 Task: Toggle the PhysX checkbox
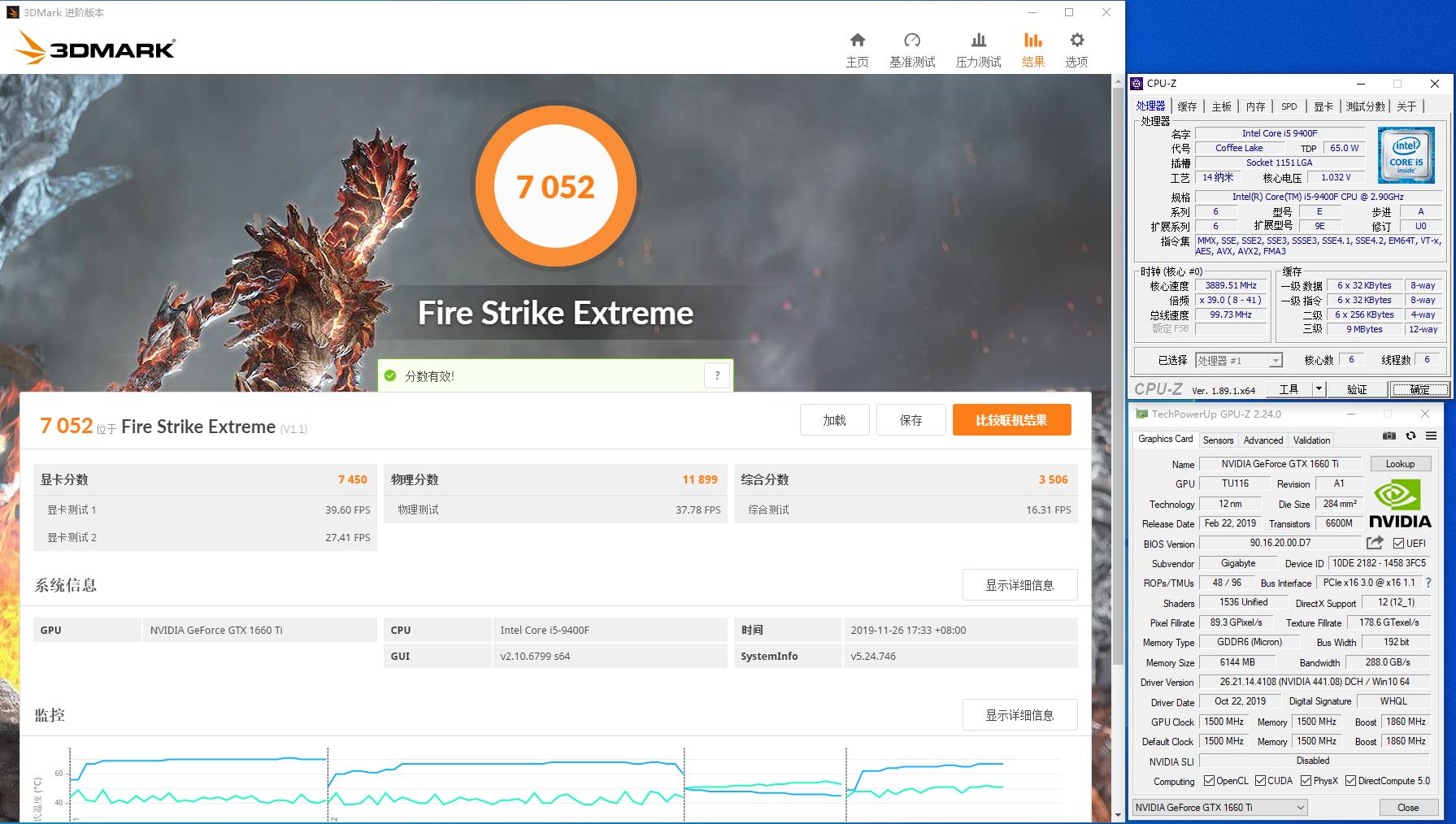pyautogui.click(x=1306, y=781)
